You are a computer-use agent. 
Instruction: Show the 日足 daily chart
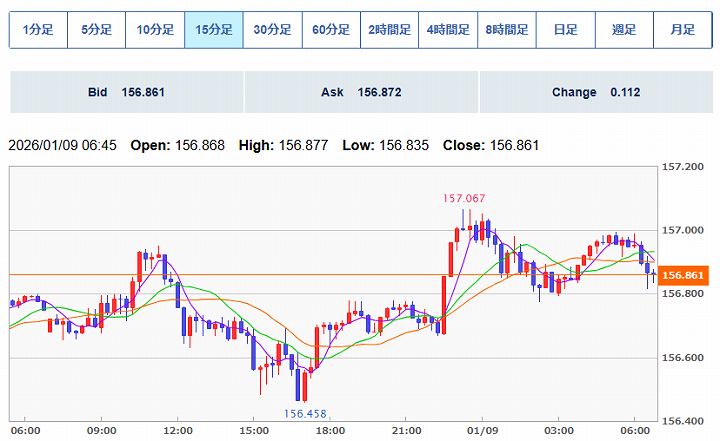point(565,30)
